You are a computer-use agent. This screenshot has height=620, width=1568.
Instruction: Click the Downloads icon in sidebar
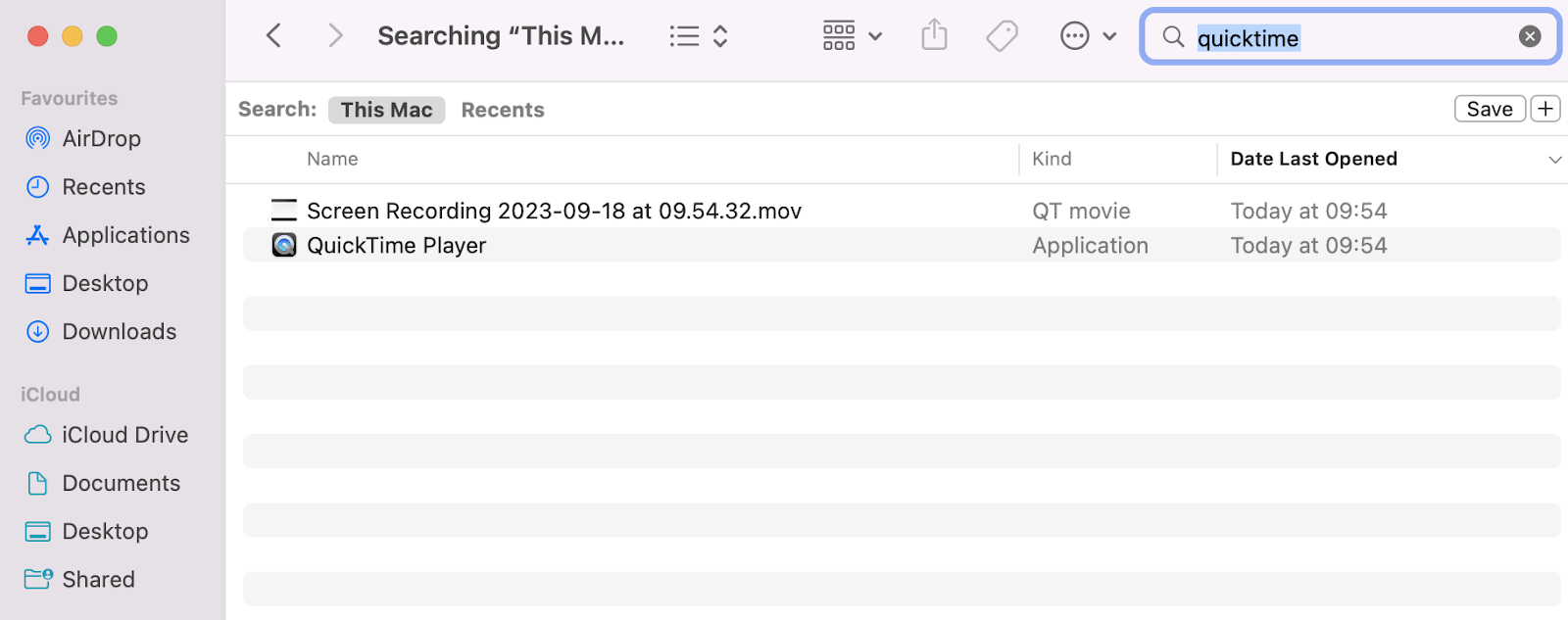tap(36, 331)
